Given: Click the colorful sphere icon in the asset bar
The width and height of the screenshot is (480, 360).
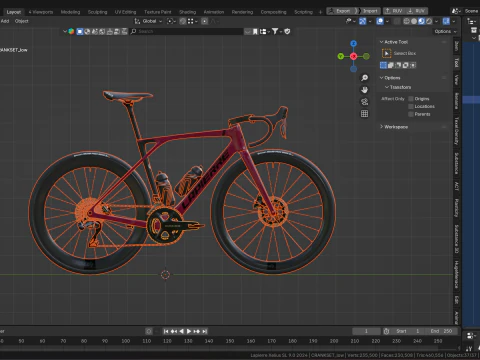Looking at the screenshot, I should pyautogui.click(x=71, y=31).
